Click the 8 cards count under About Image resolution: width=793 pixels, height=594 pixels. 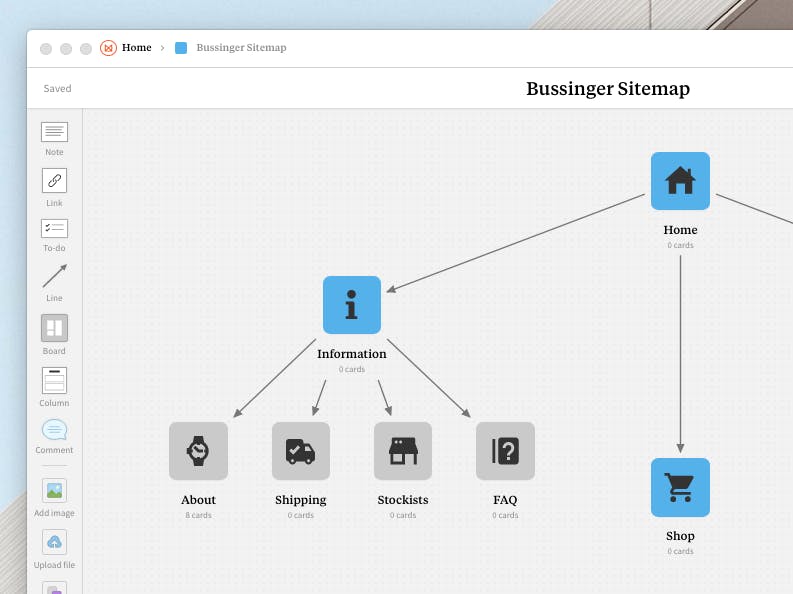coord(198,515)
